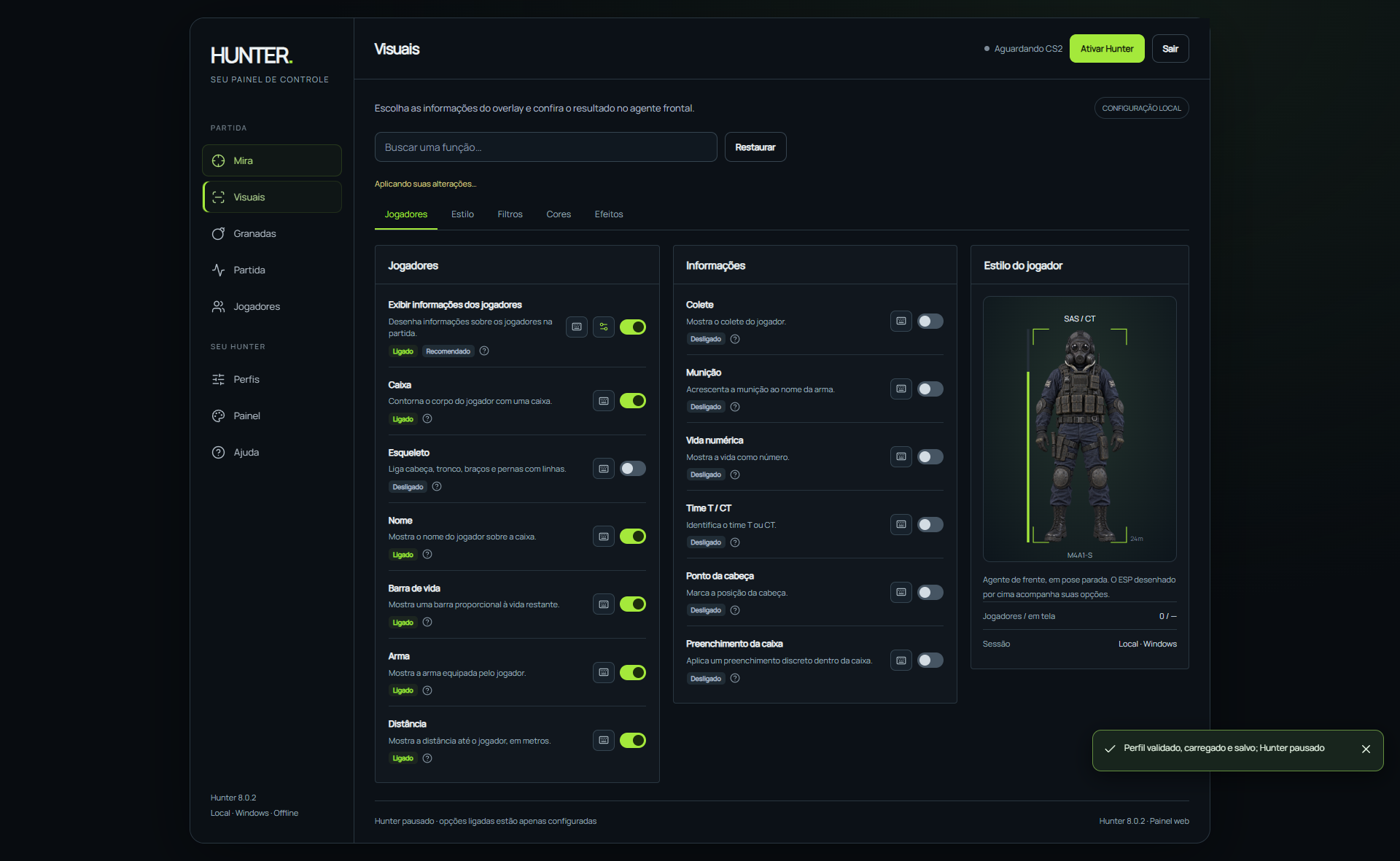Click keyboard hotkey icon for Colete
Image resolution: width=1400 pixels, height=861 pixels.
(x=901, y=321)
